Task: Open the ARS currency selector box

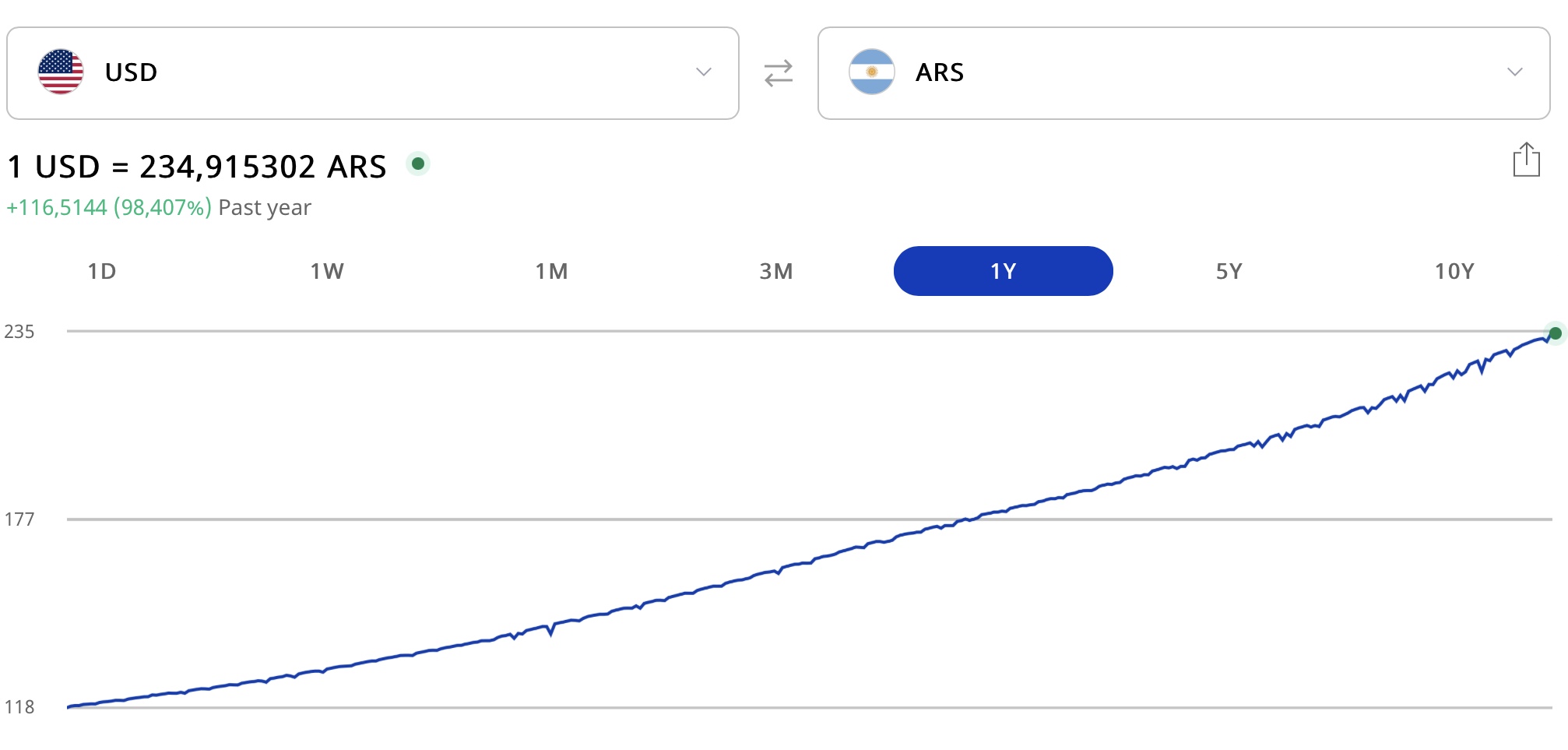Action: (x=1183, y=73)
